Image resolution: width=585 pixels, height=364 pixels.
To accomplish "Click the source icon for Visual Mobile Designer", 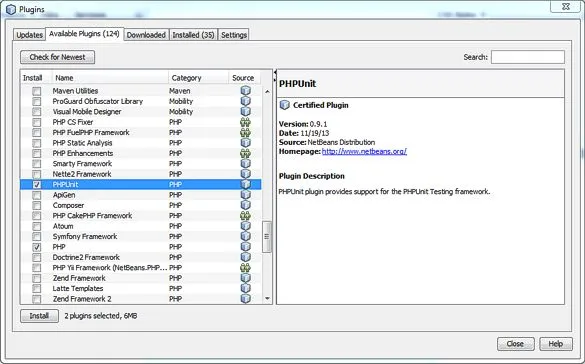I will point(245,112).
